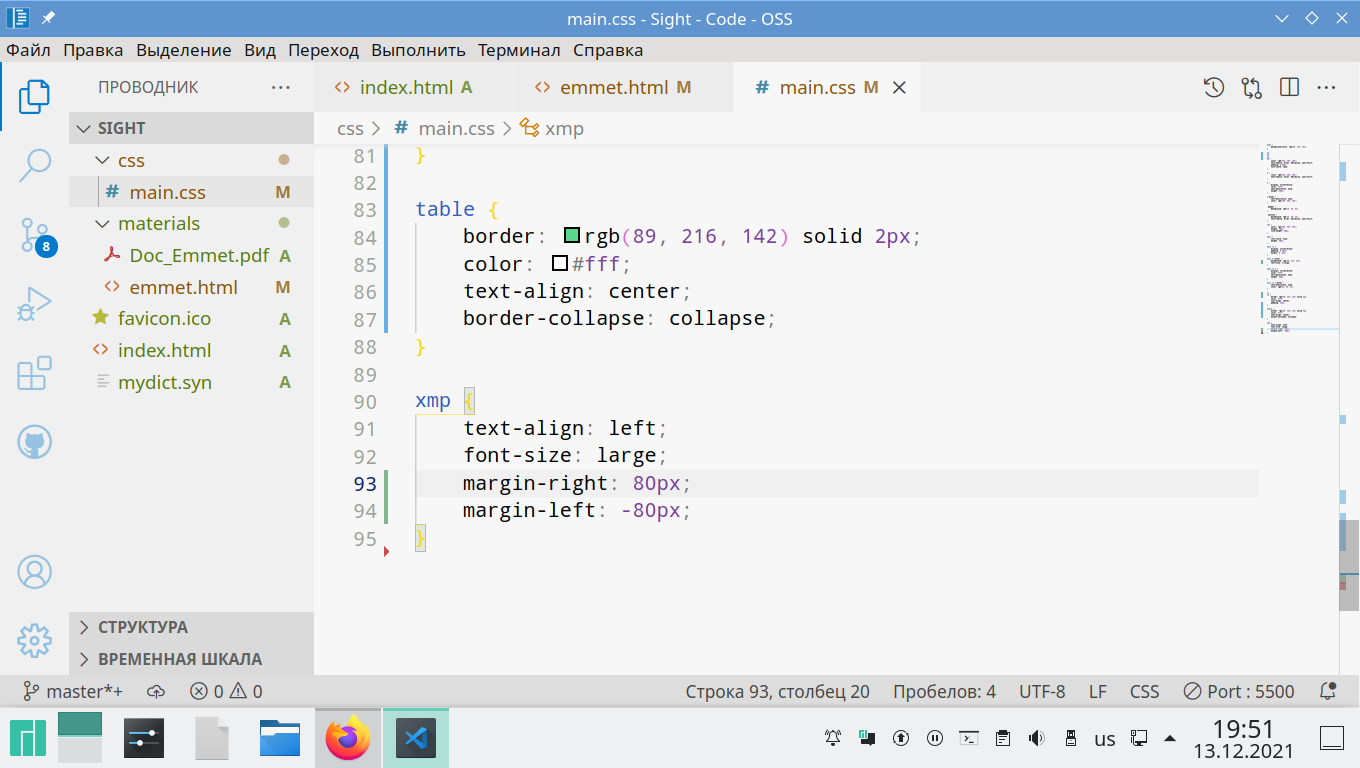Image resolution: width=1360 pixels, height=768 pixels.
Task: Switch to the emmet.html tab
Action: (x=613, y=88)
